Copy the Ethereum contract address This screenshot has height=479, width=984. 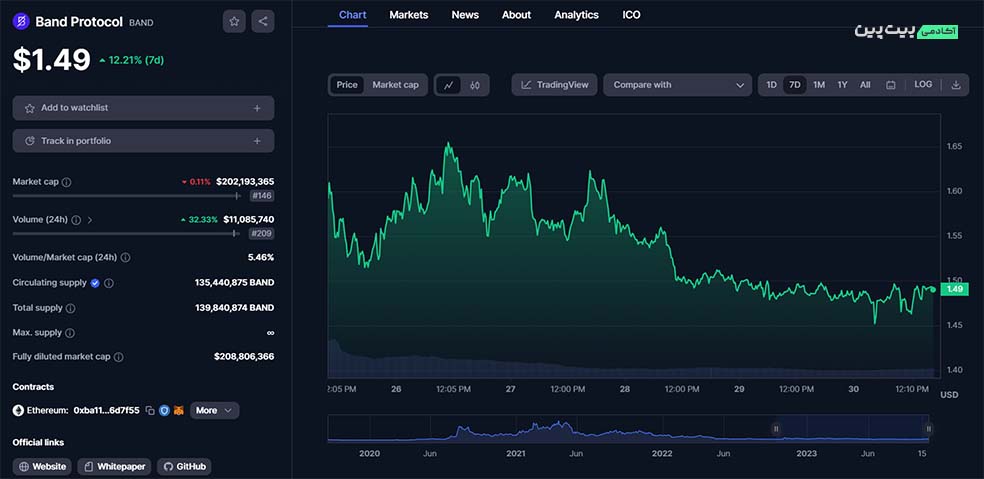149,410
